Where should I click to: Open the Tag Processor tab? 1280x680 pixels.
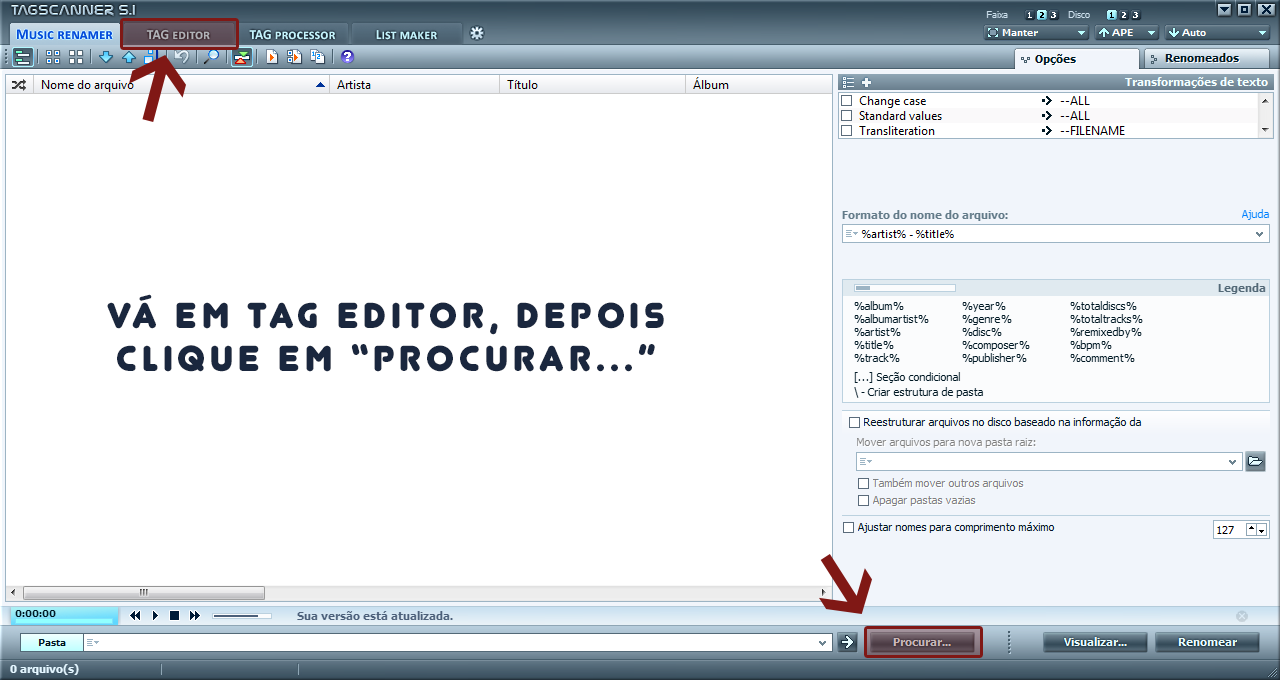pyautogui.click(x=292, y=35)
